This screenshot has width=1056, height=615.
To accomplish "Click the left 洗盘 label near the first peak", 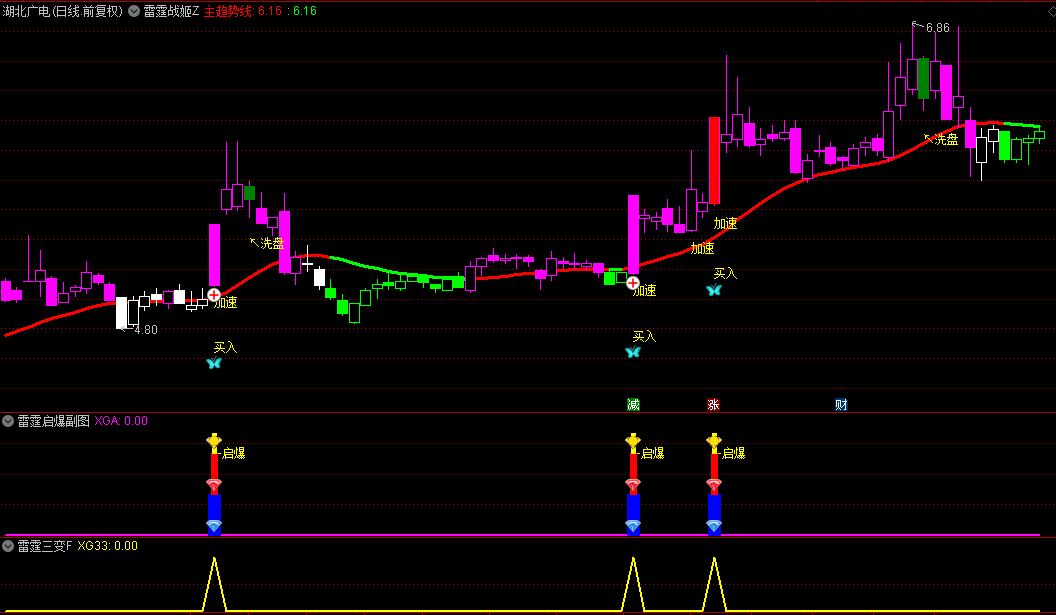I will tap(272, 243).
